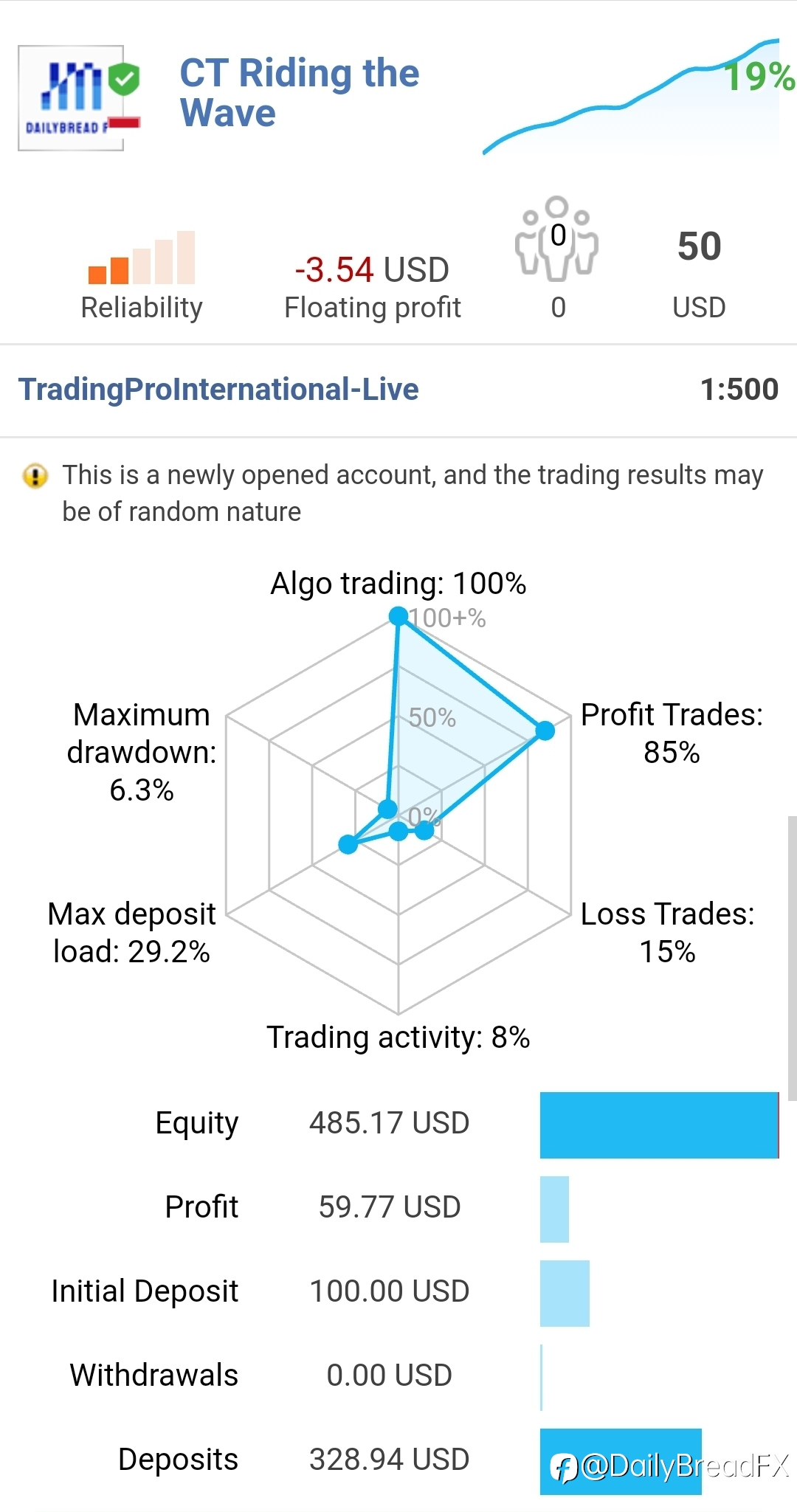Tap the Facebook icon in the watermark
This screenshot has height=1512, width=797.
tap(564, 1468)
